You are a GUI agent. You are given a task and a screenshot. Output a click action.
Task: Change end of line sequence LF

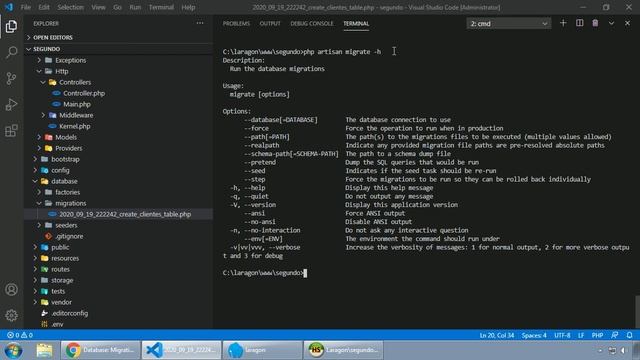(581, 335)
